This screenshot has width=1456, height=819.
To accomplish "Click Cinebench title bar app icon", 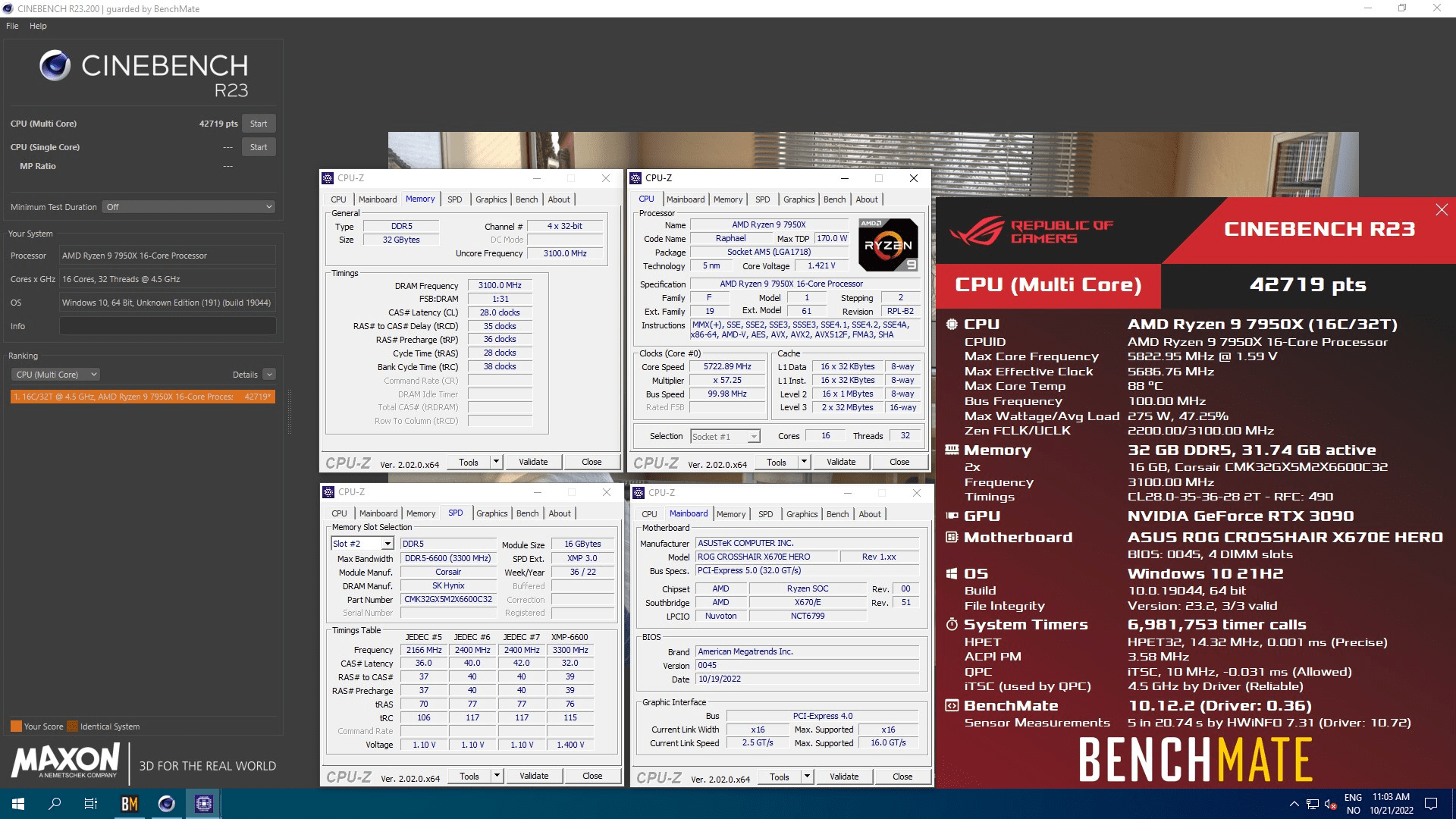I will pos(8,9).
